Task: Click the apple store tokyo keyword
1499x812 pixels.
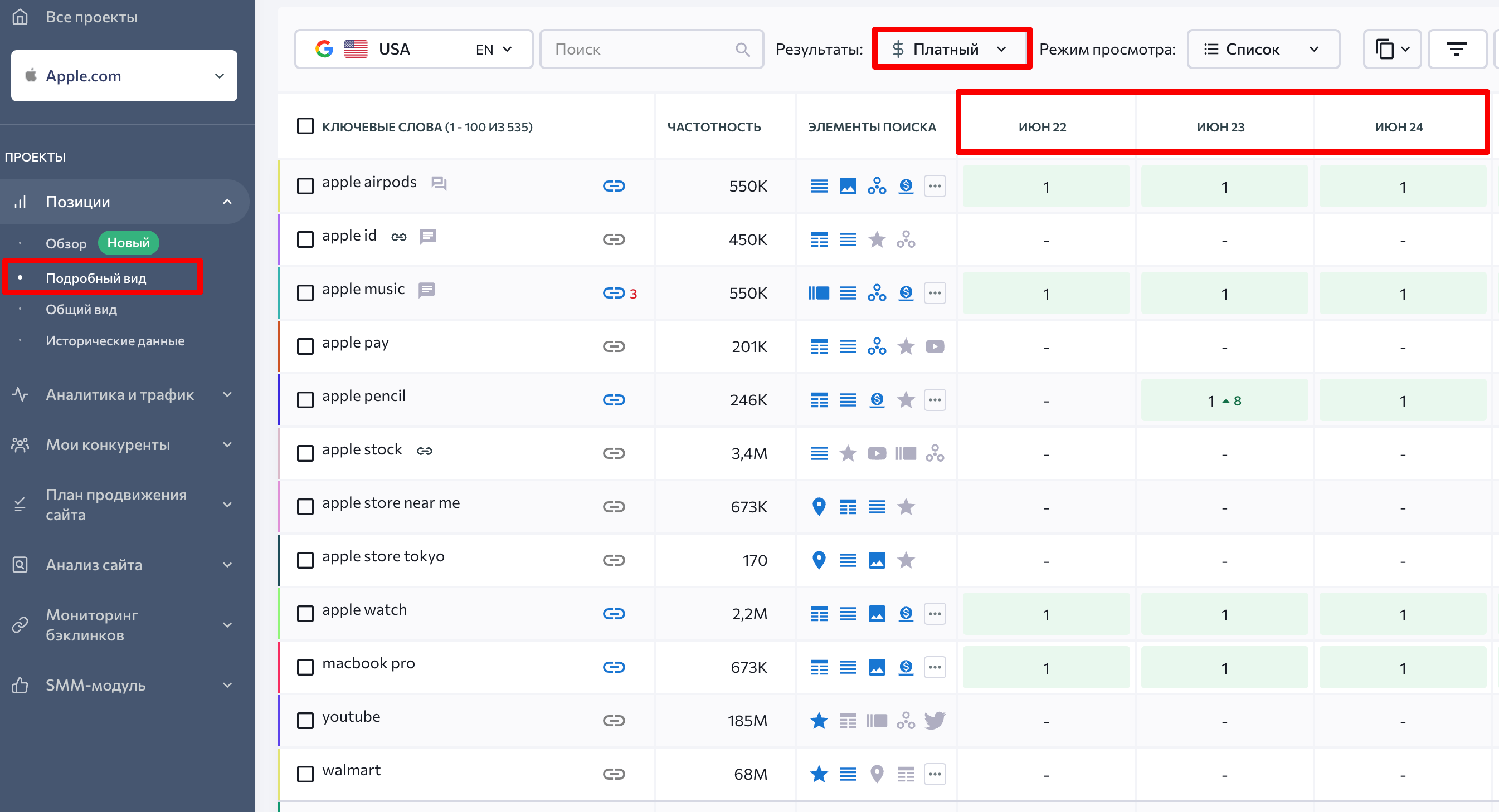Action: 383,557
